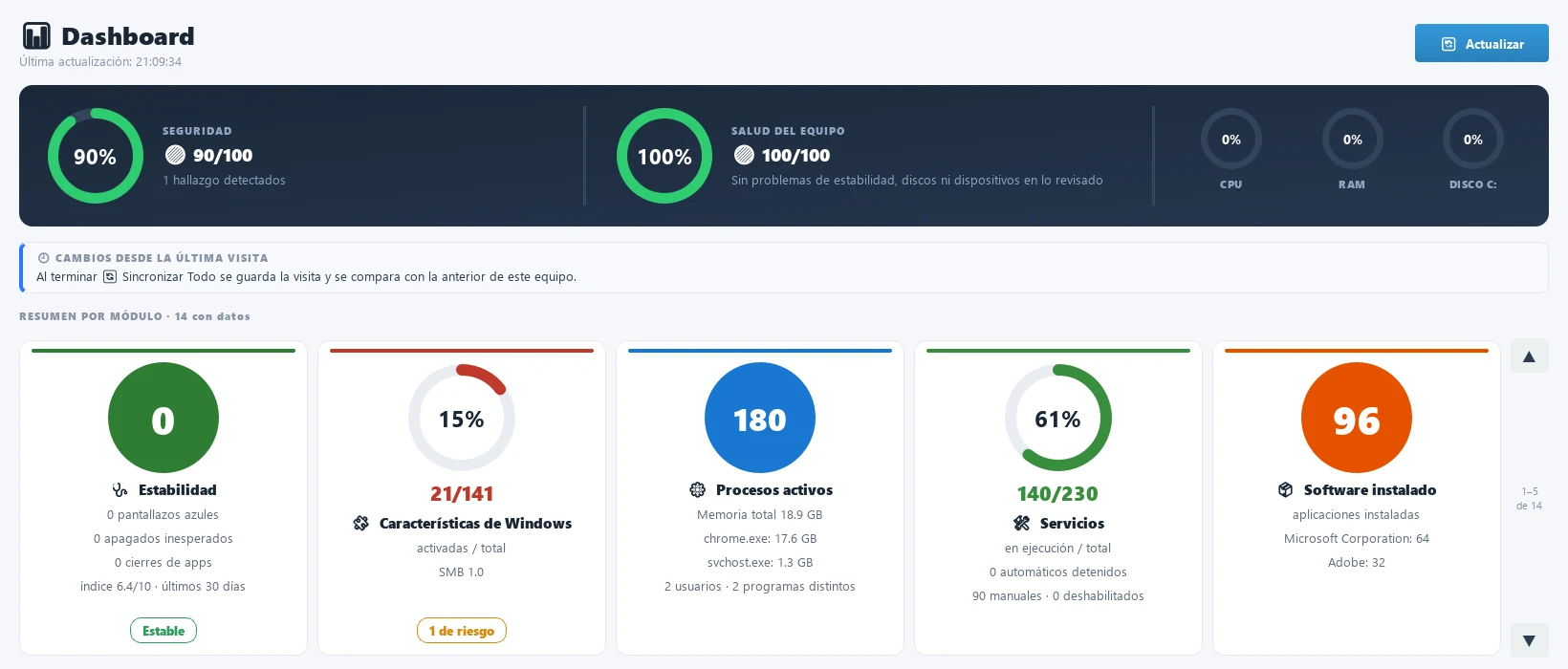Click the Salud del equipo icon beside 100/100
Image resolution: width=1568 pixels, height=669 pixels.
[744, 155]
